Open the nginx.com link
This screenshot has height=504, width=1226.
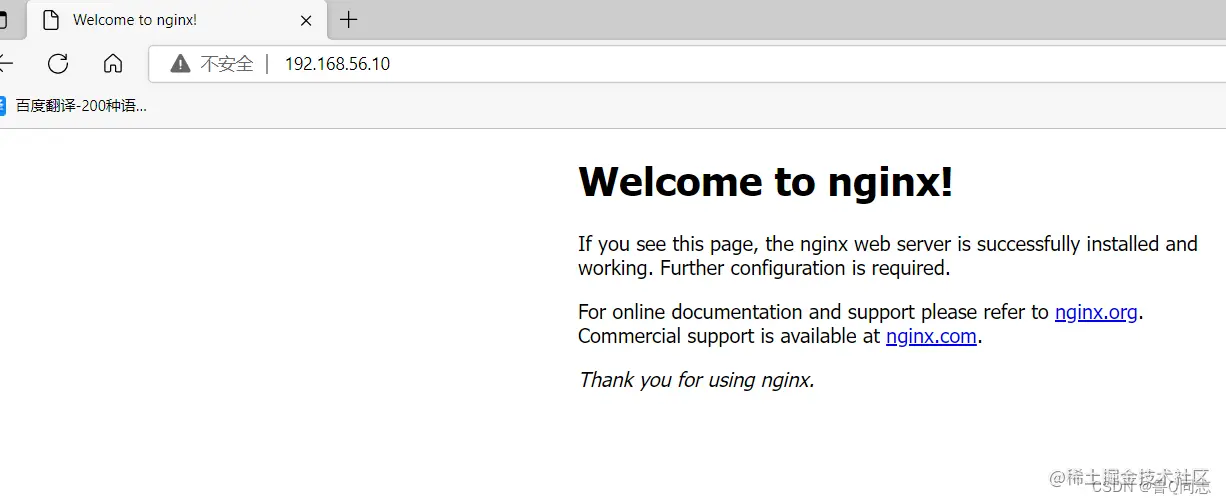(931, 336)
